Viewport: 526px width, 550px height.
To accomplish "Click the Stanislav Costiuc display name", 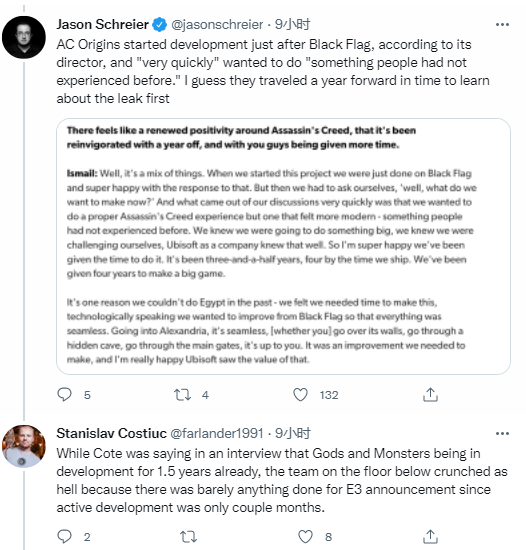I will coord(112,434).
